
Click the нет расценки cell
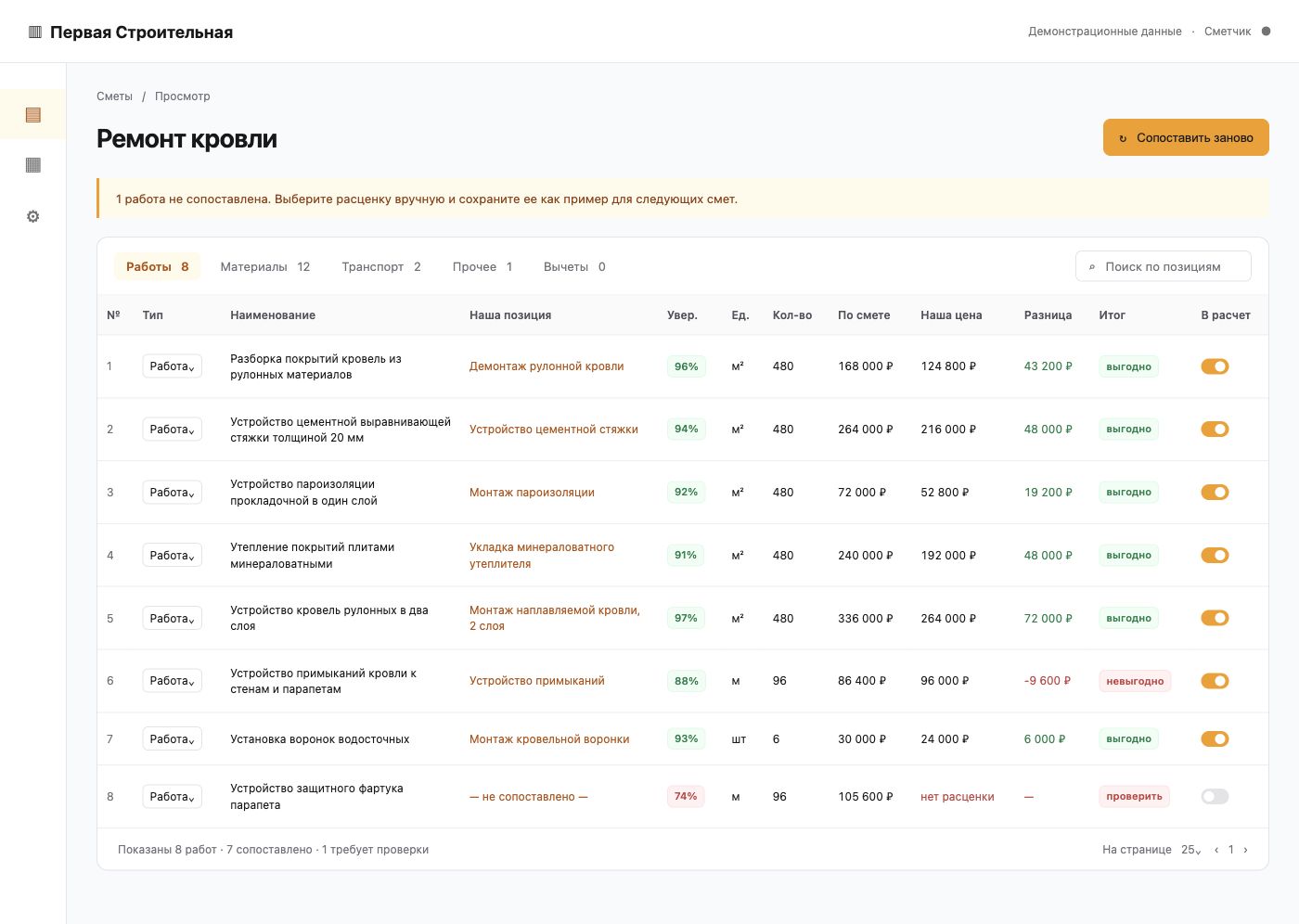coord(957,797)
